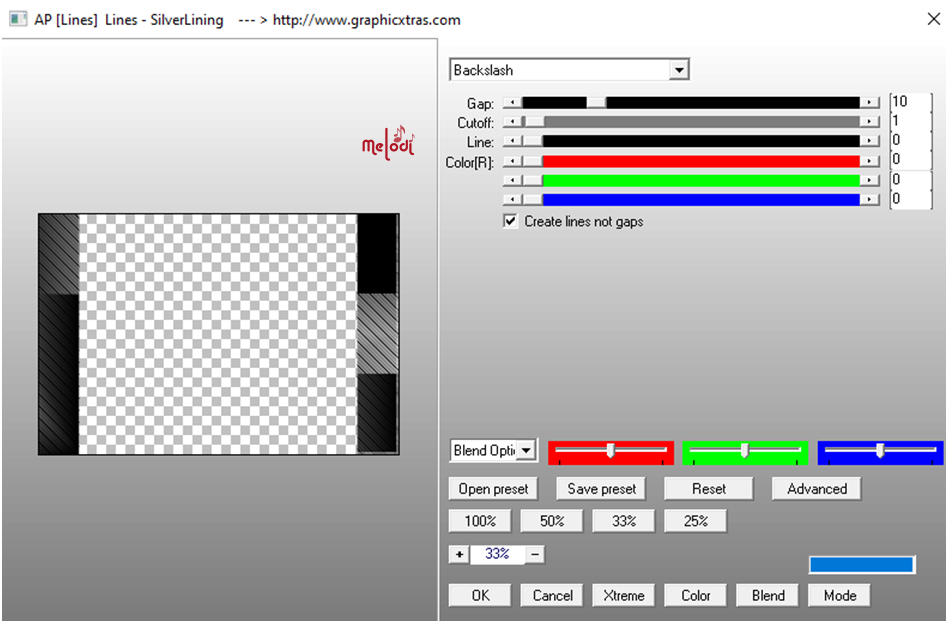Click the Blend button
The width and height of the screenshot is (948, 623).
click(768, 595)
